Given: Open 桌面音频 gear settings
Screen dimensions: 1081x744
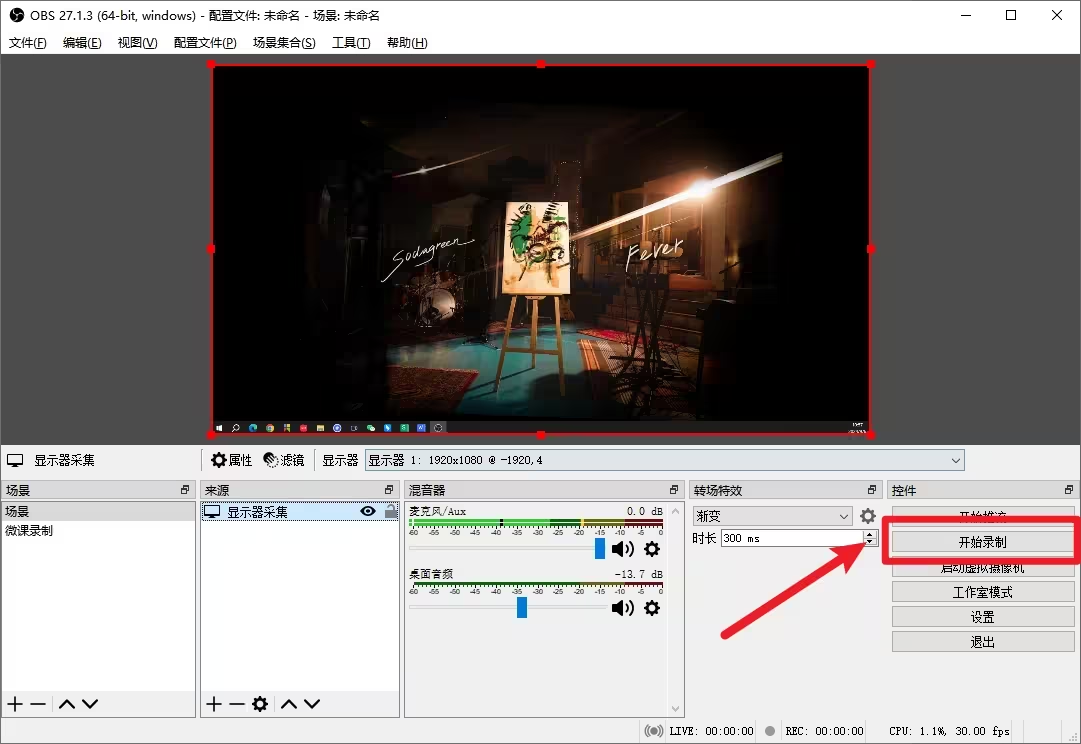Looking at the screenshot, I should [x=652, y=608].
